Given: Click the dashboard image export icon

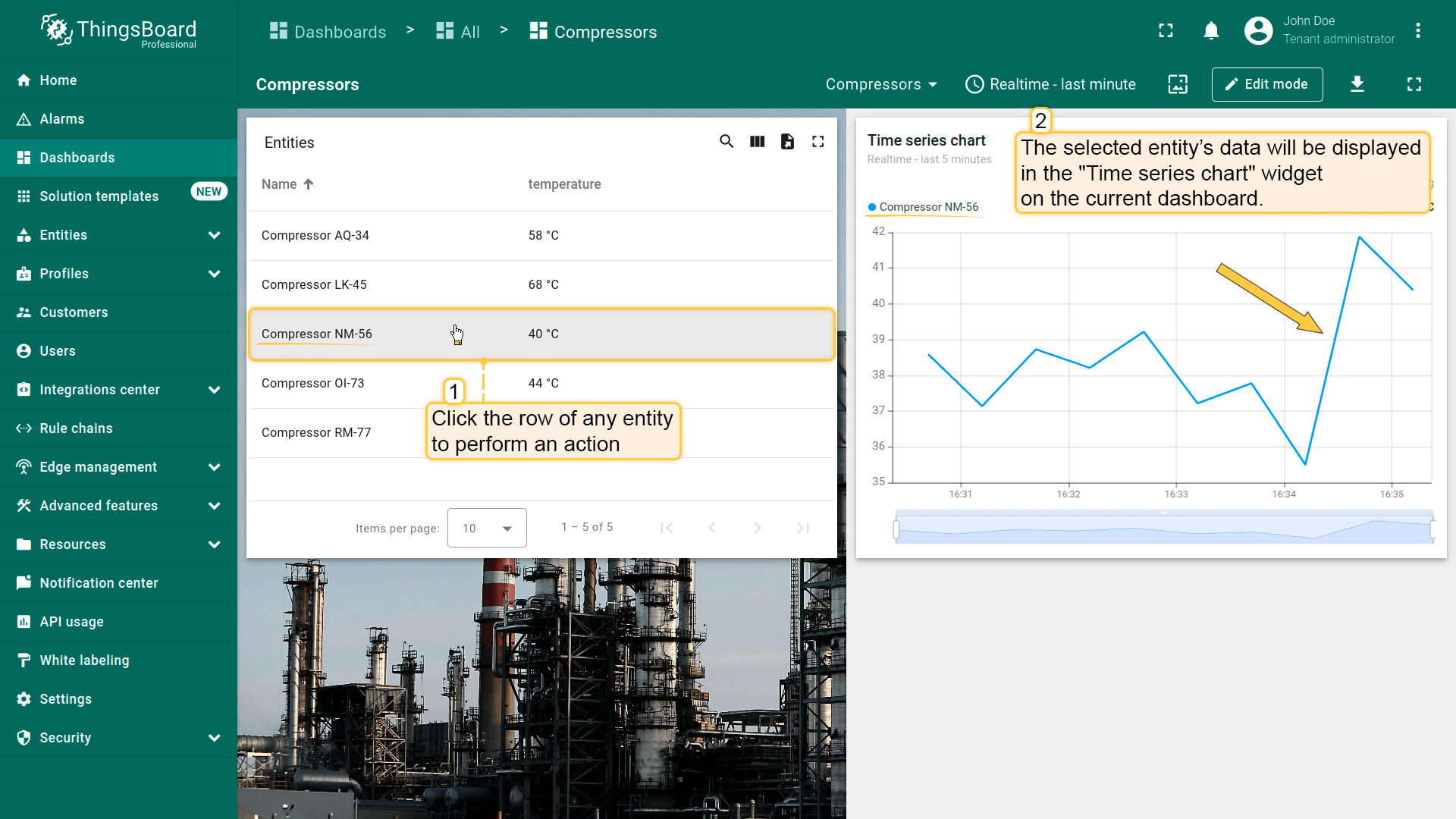Looking at the screenshot, I should point(1178,84).
